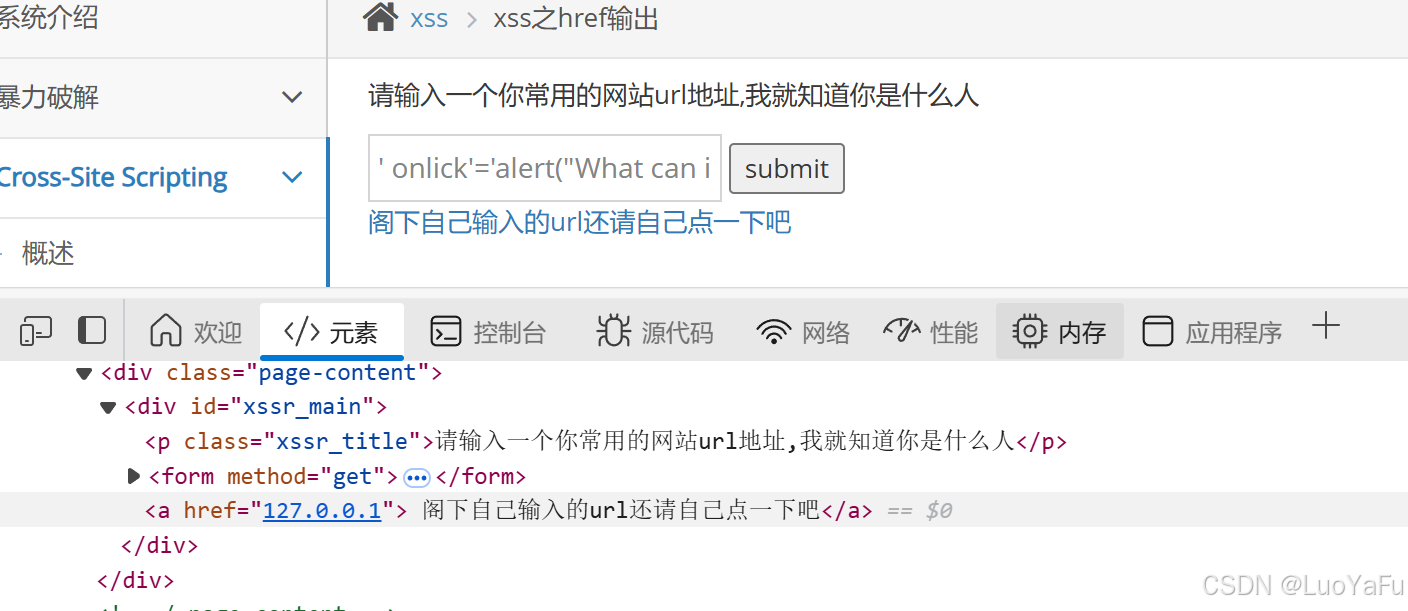Collapse the Cross-Site Scripting sidebar menu
Image resolution: width=1408 pixels, height=611 pixels.
292,177
